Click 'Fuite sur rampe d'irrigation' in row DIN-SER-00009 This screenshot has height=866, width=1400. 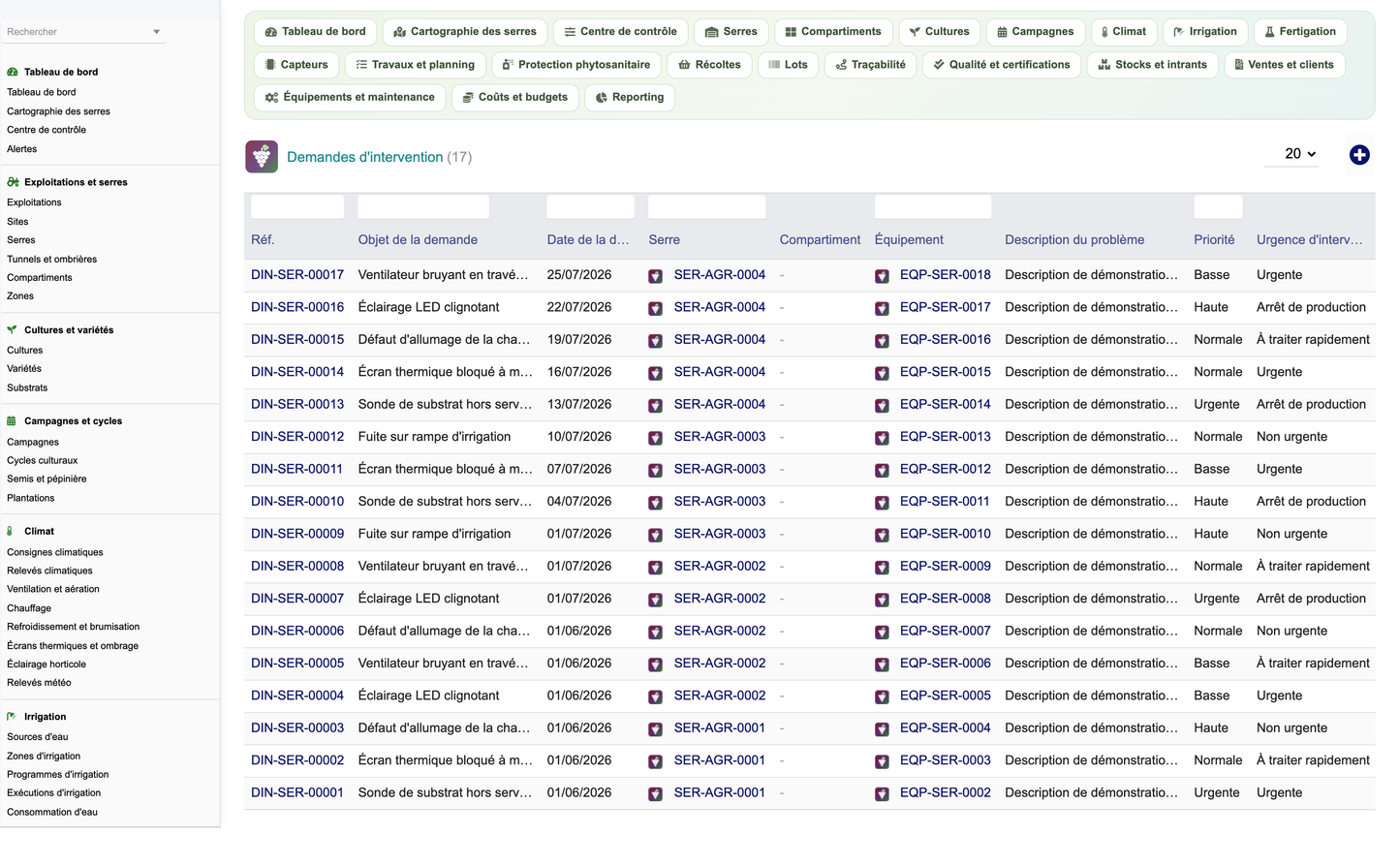tap(434, 534)
